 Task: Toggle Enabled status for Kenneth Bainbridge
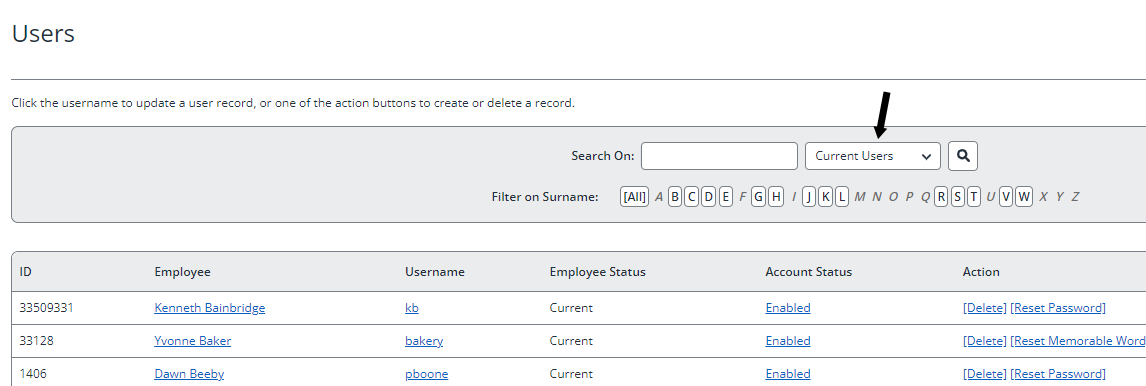click(788, 308)
